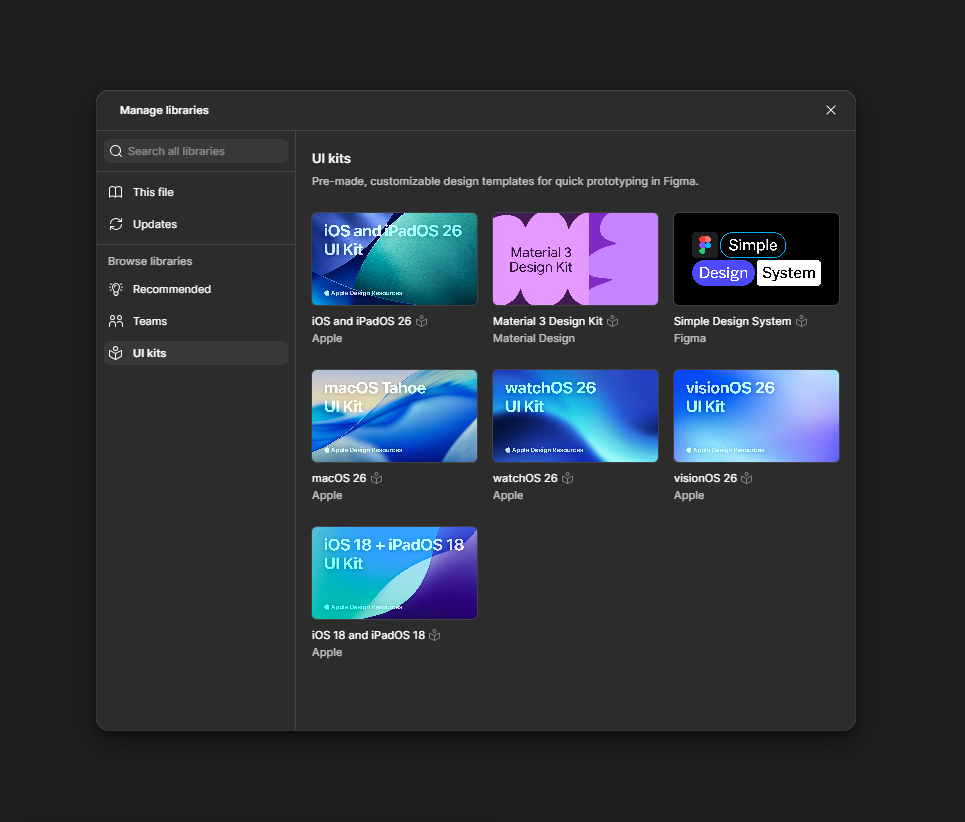The height and width of the screenshot is (822, 965).
Task: Click the cube icon beside UI kits
Action: point(116,353)
